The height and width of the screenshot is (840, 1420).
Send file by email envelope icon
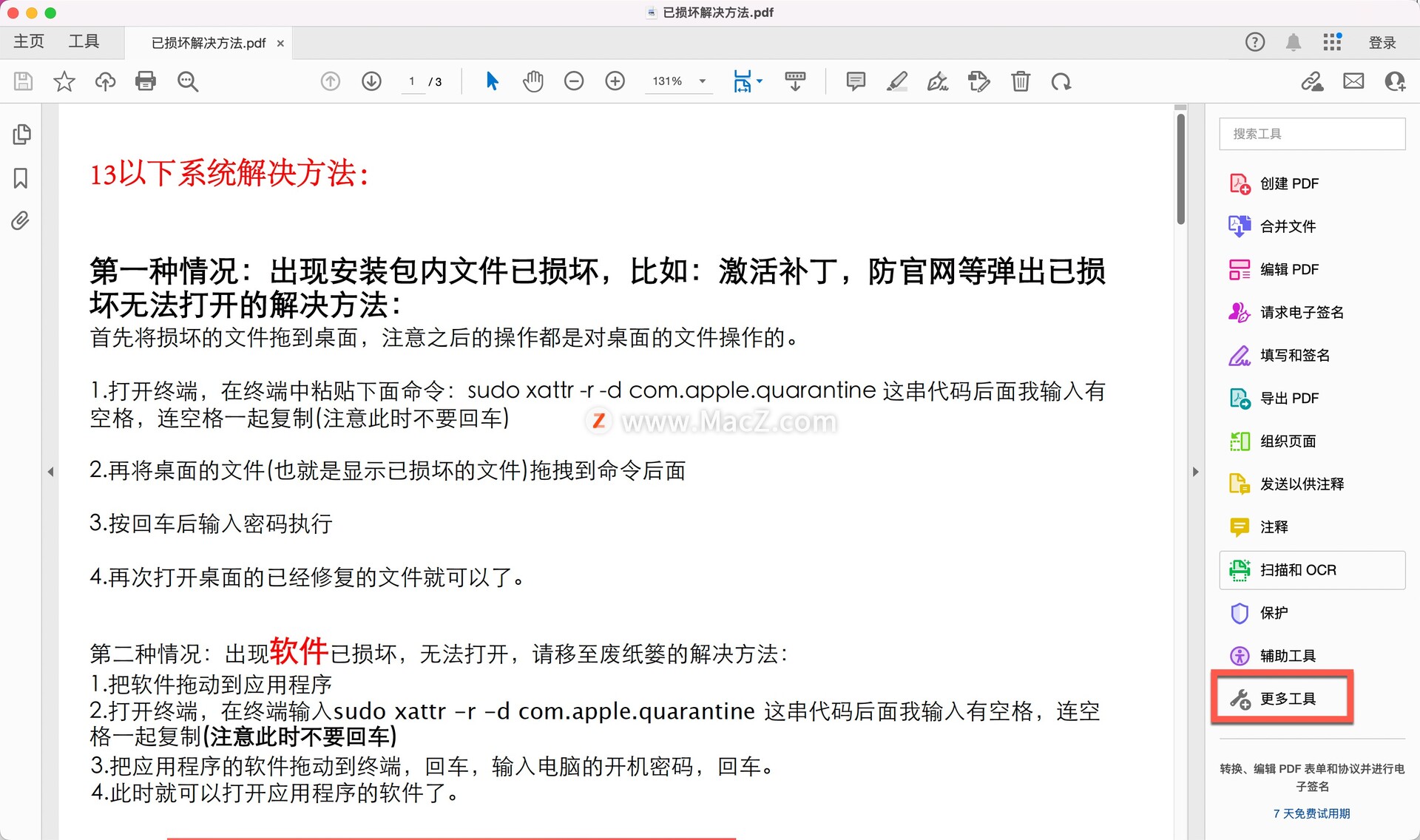point(1353,81)
